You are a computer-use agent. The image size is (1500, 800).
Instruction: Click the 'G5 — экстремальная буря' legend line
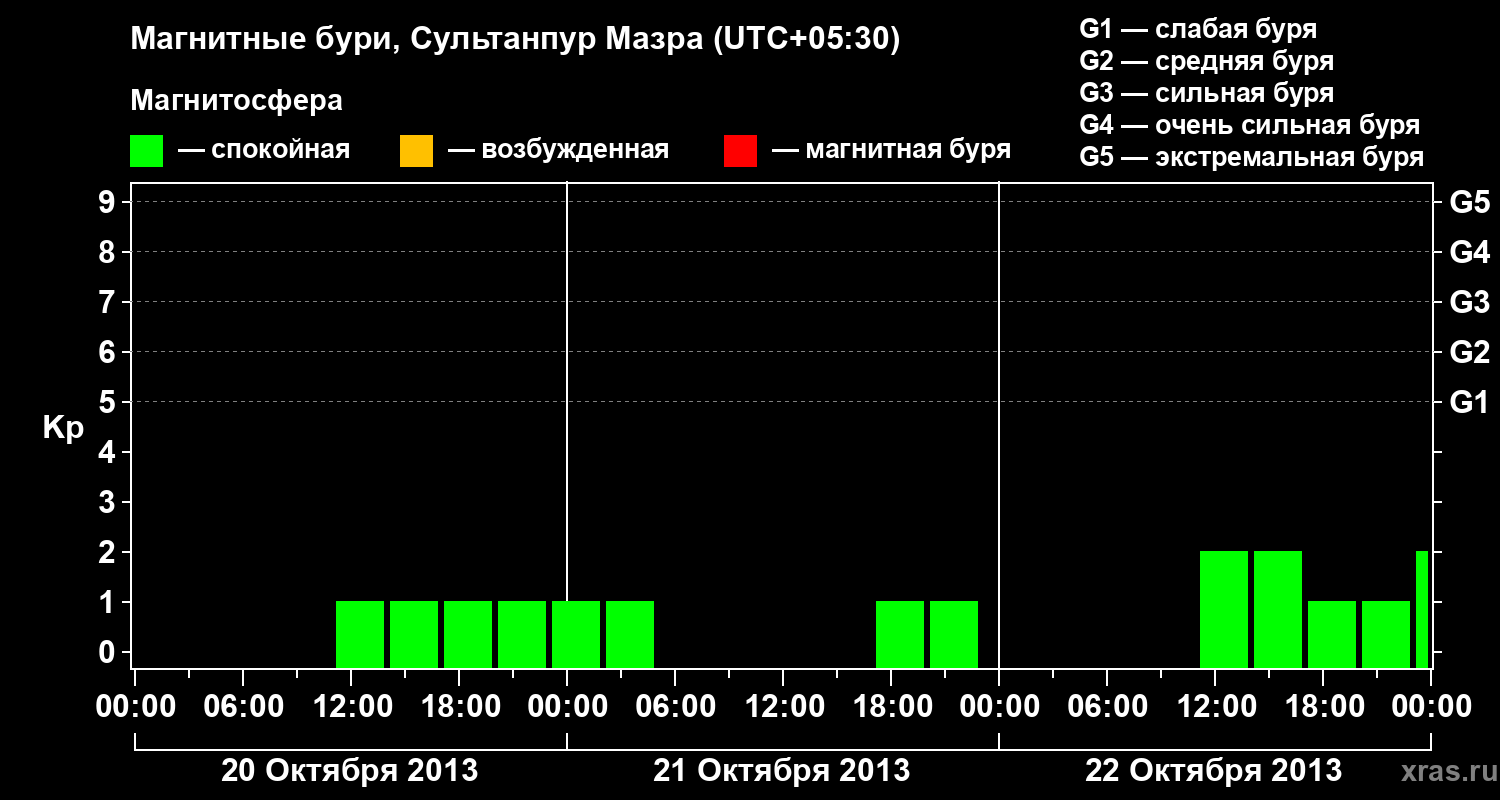click(x=1252, y=157)
